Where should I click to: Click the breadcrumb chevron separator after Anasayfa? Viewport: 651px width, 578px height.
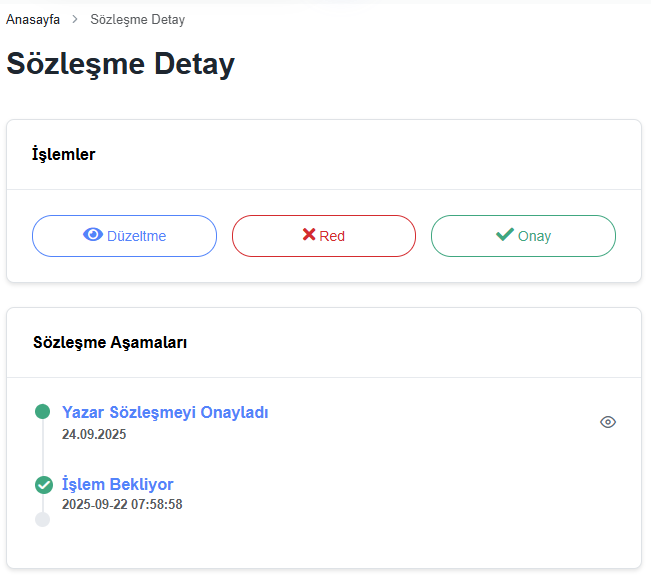(75, 19)
